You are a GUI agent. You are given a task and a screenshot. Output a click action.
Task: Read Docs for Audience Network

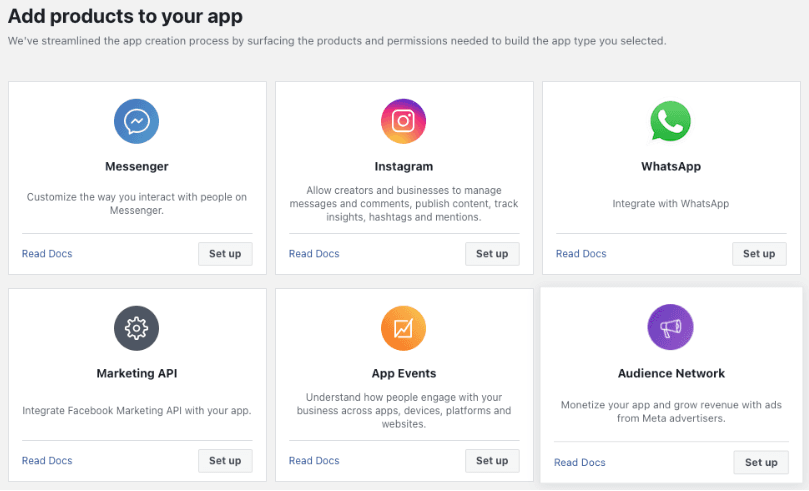580,462
